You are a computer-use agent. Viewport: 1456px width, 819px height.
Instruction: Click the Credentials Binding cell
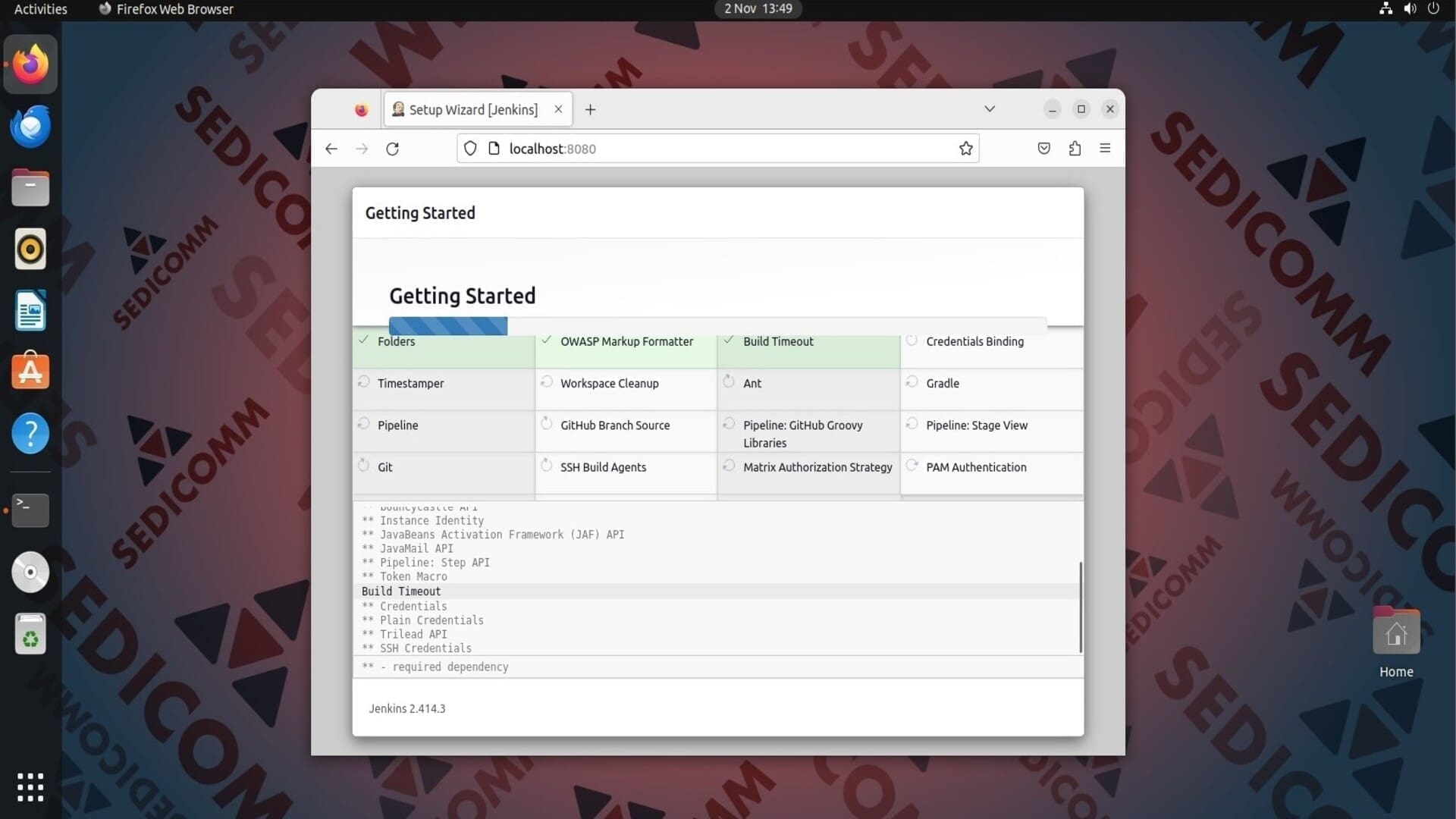click(992, 348)
